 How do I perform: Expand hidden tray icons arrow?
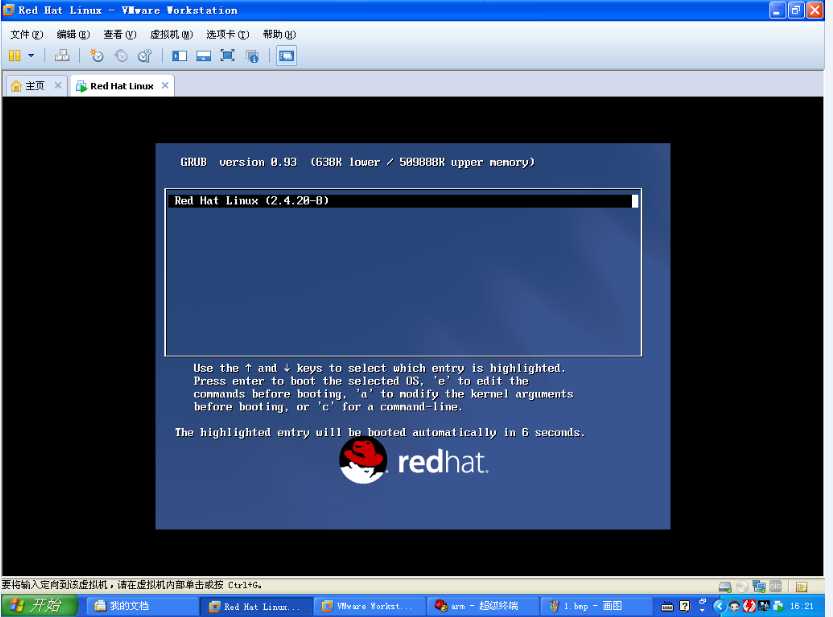(x=718, y=606)
